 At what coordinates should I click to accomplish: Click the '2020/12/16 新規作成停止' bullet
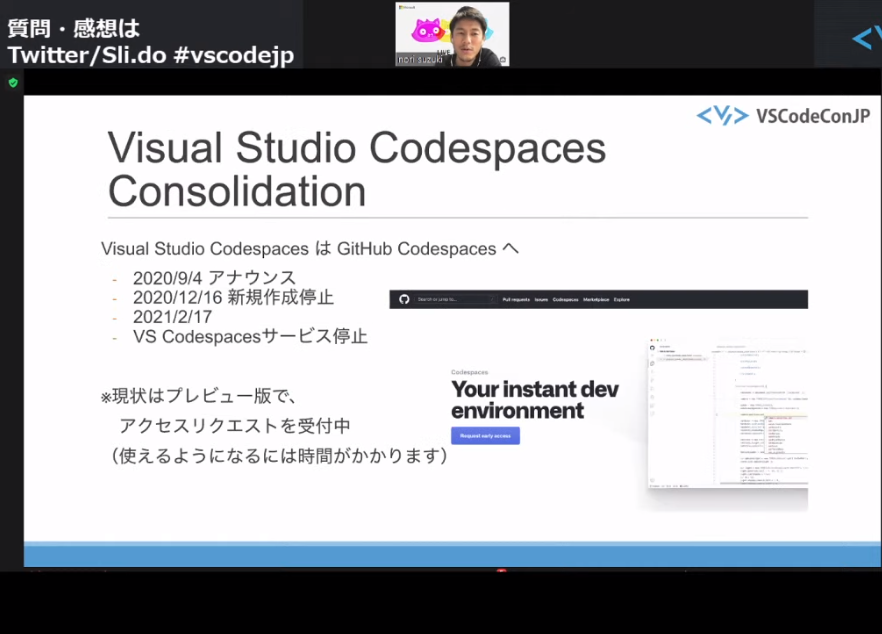233,297
